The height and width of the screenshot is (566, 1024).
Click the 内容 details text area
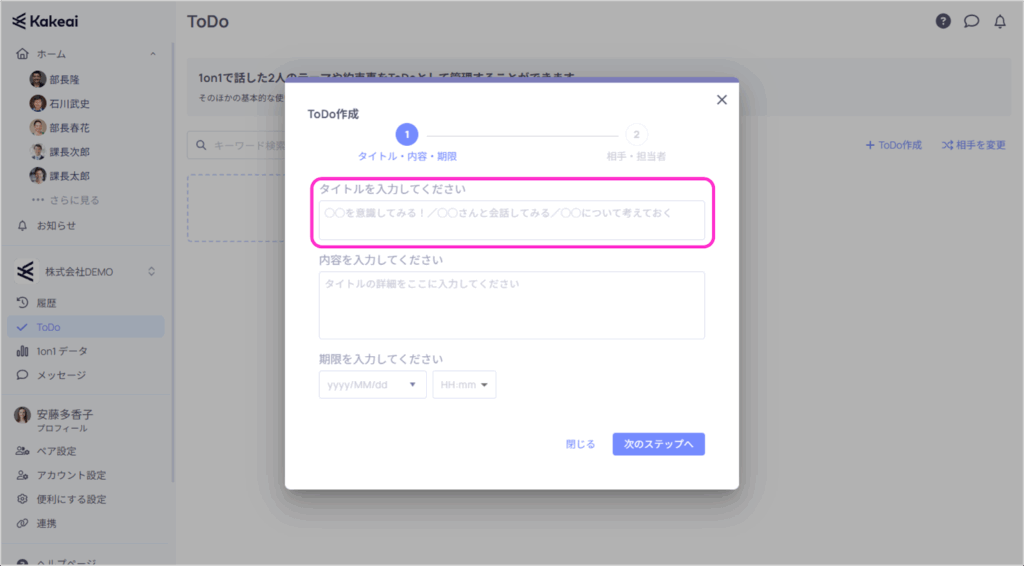[x=511, y=305]
